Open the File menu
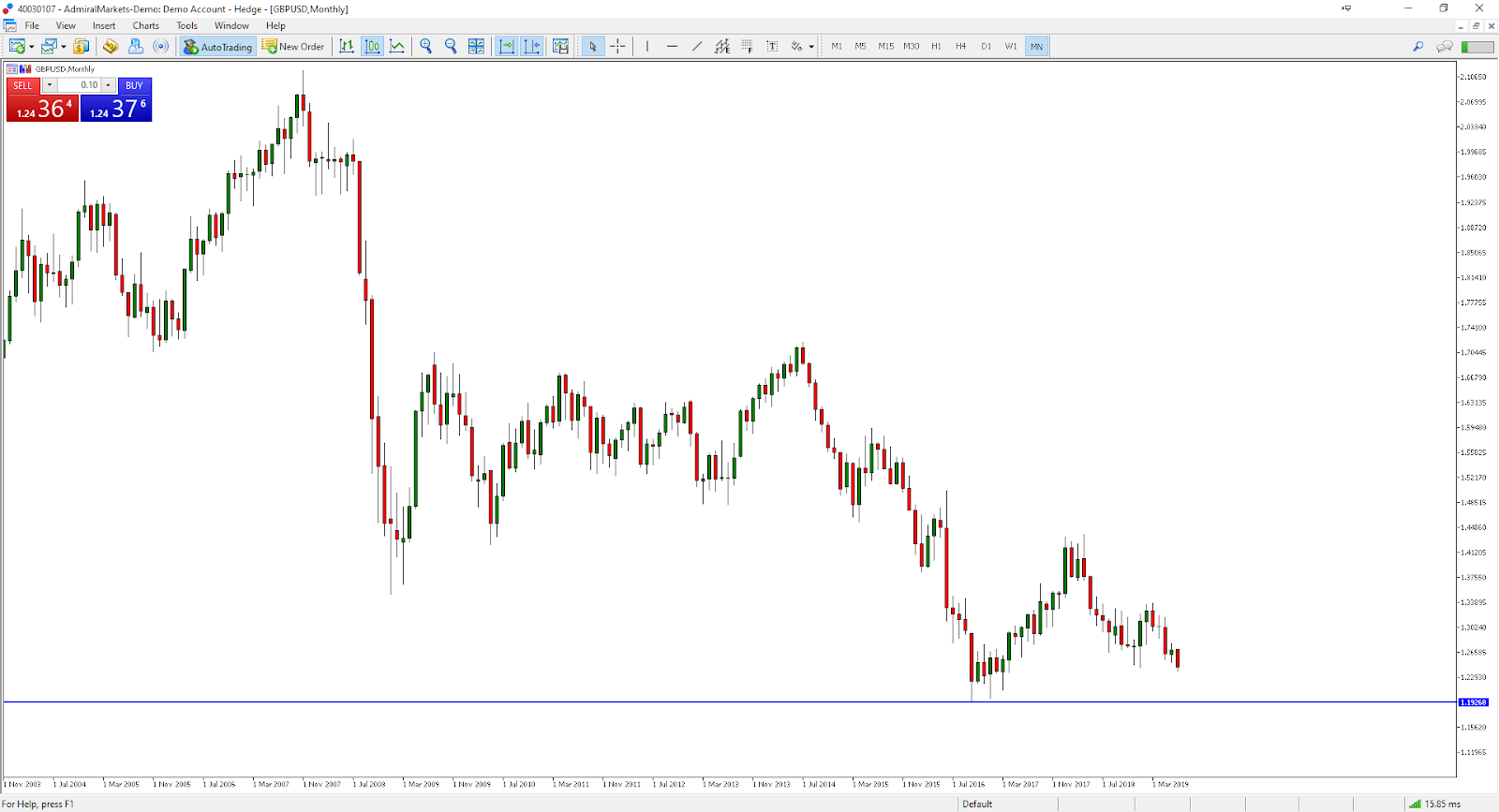Image resolution: width=1499 pixels, height=812 pixels. (32, 25)
